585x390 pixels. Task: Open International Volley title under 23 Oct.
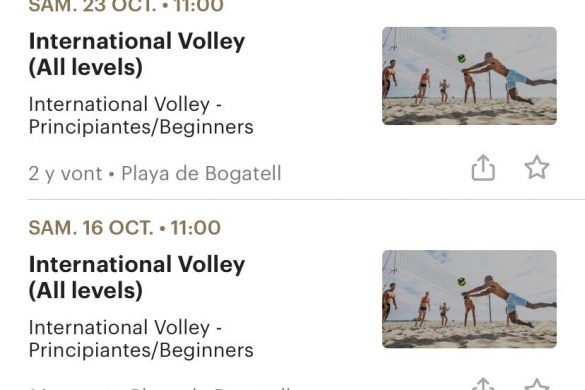[x=137, y=54]
